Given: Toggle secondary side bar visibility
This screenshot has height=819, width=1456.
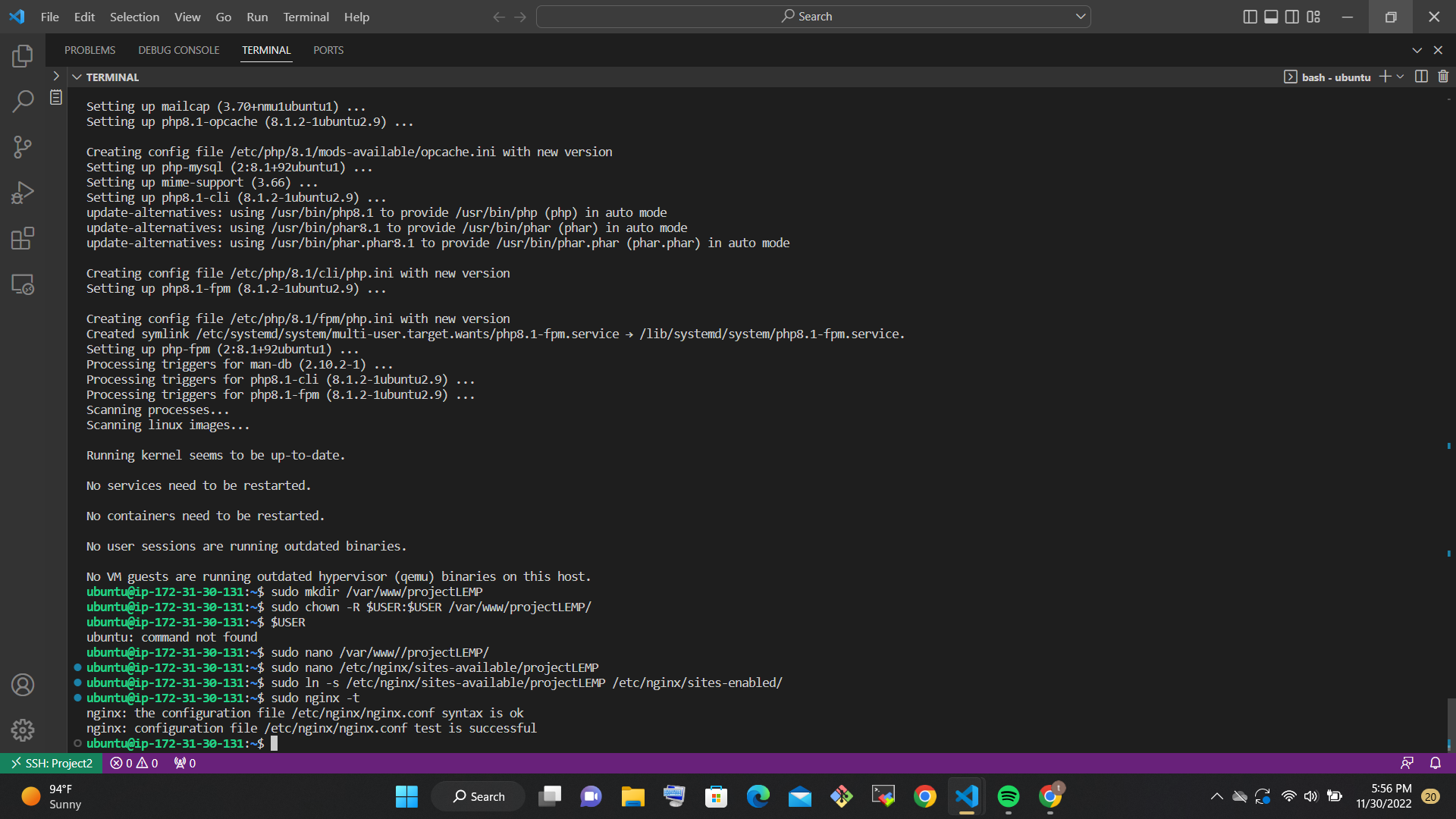Looking at the screenshot, I should coord(1292,17).
